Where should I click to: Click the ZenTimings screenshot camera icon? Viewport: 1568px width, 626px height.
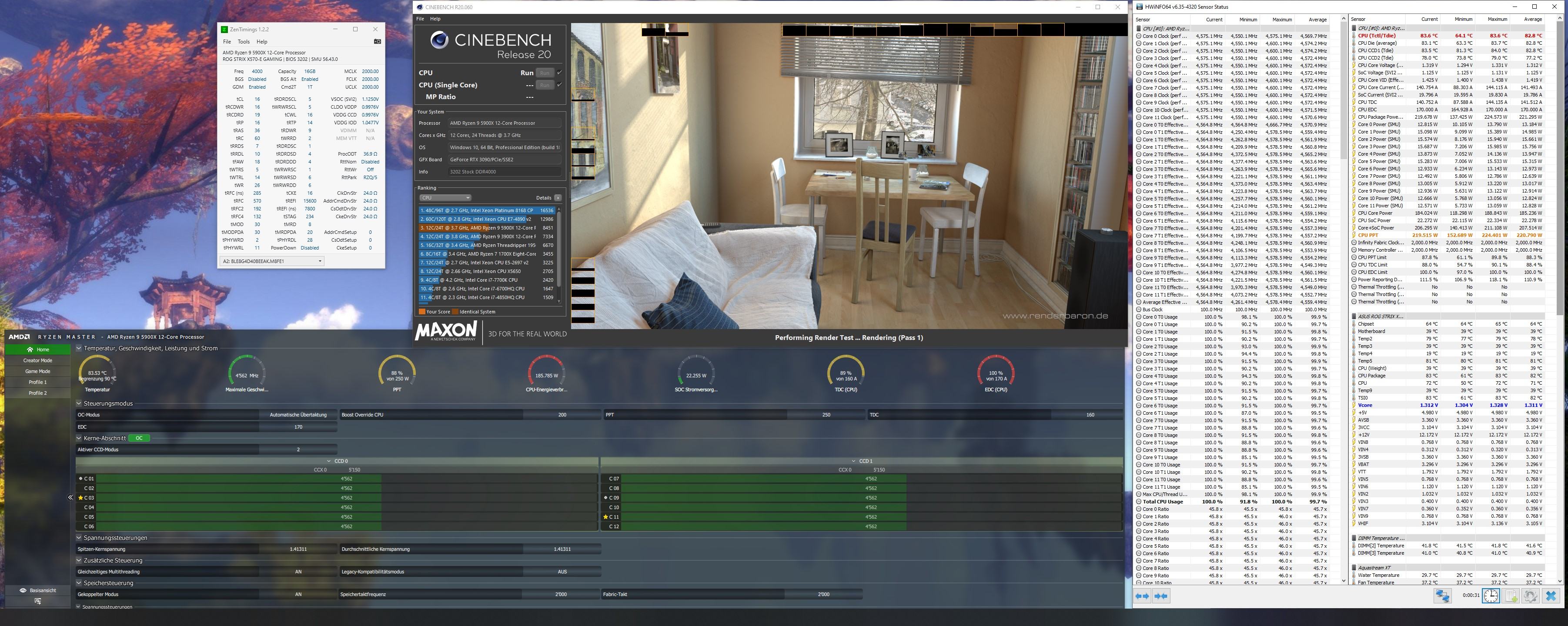tap(378, 41)
